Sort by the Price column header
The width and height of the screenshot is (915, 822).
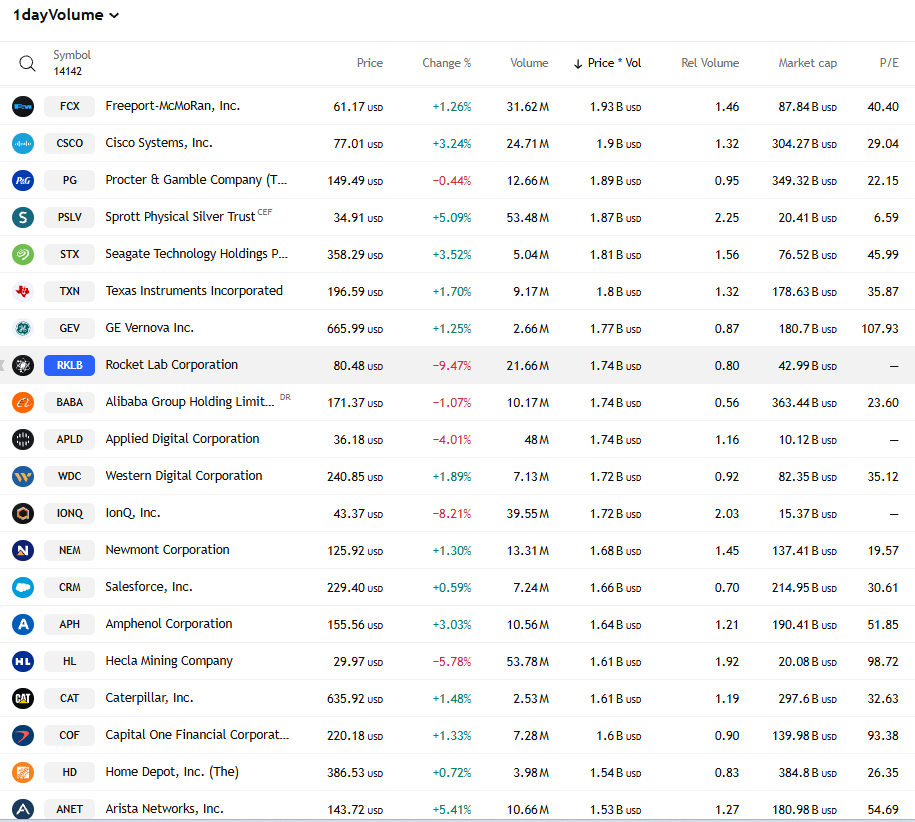(370, 63)
